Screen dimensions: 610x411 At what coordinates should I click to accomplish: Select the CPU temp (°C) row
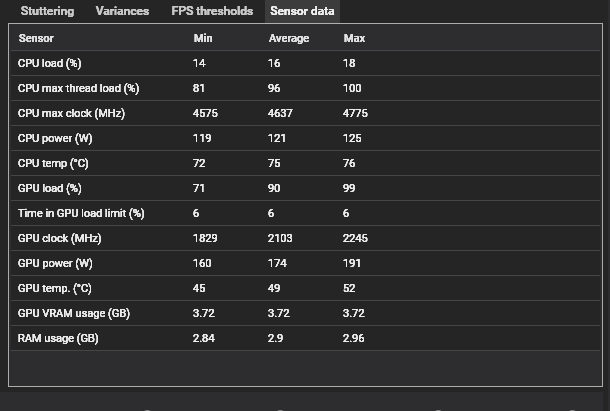(x=305, y=163)
